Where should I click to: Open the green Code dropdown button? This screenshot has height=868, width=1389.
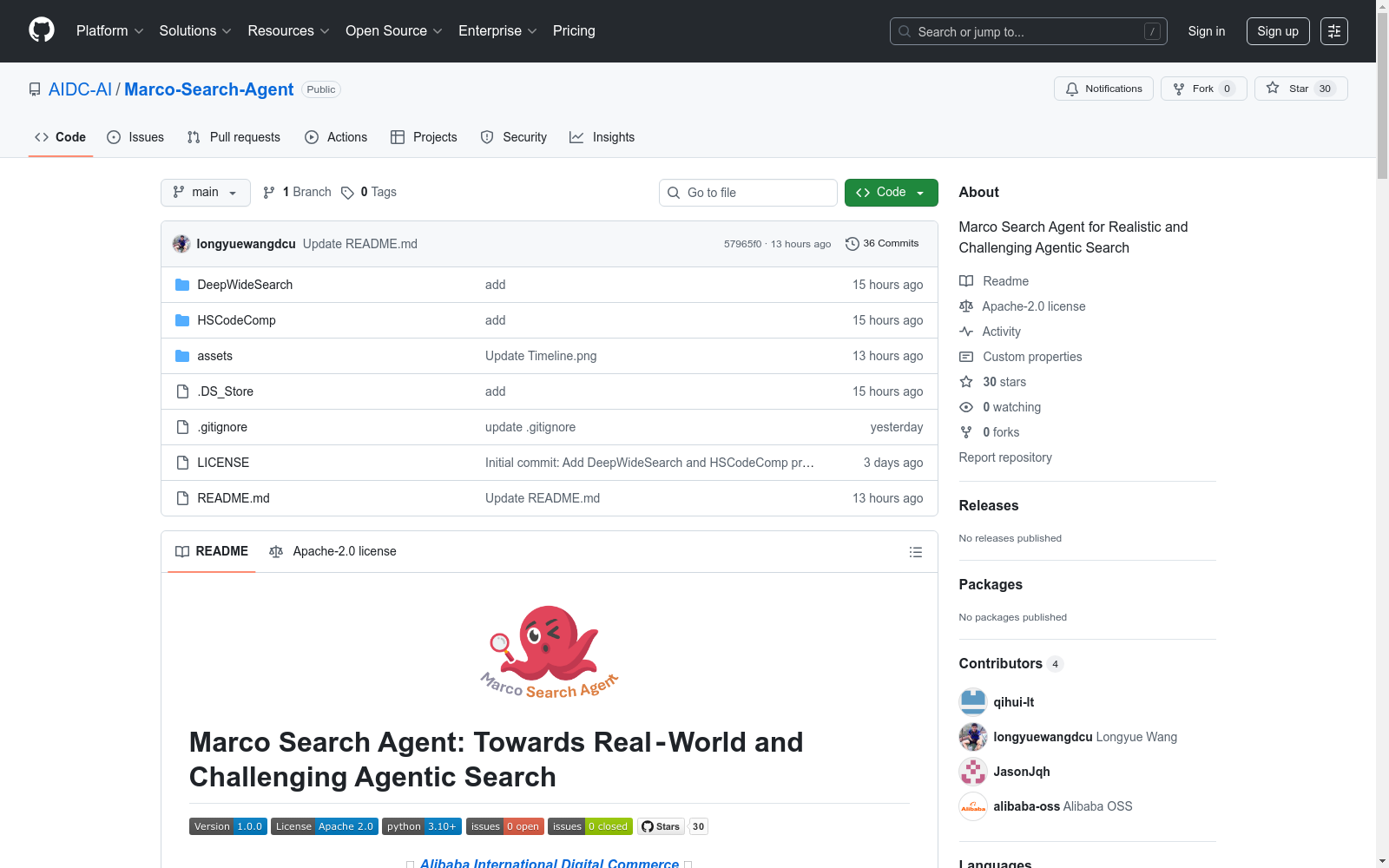point(892,193)
